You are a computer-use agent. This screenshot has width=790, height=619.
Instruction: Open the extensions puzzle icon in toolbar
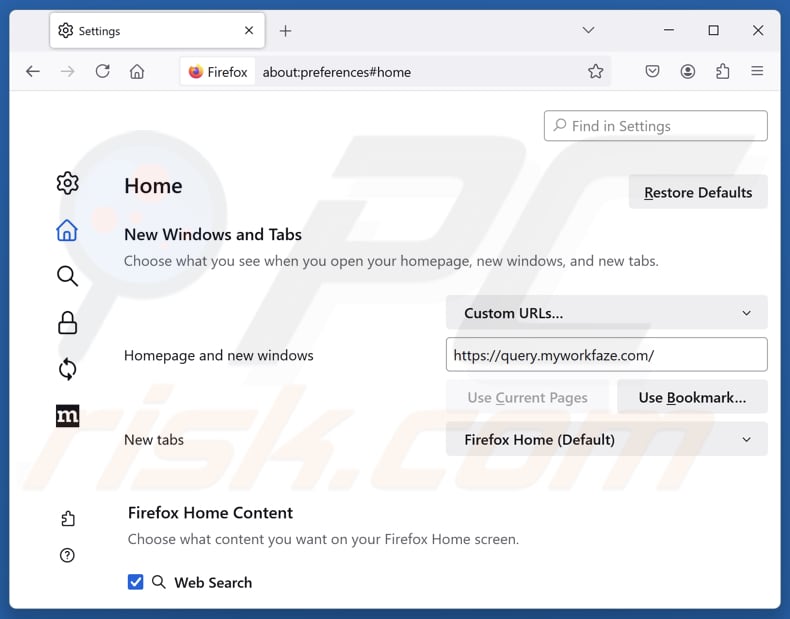click(723, 72)
